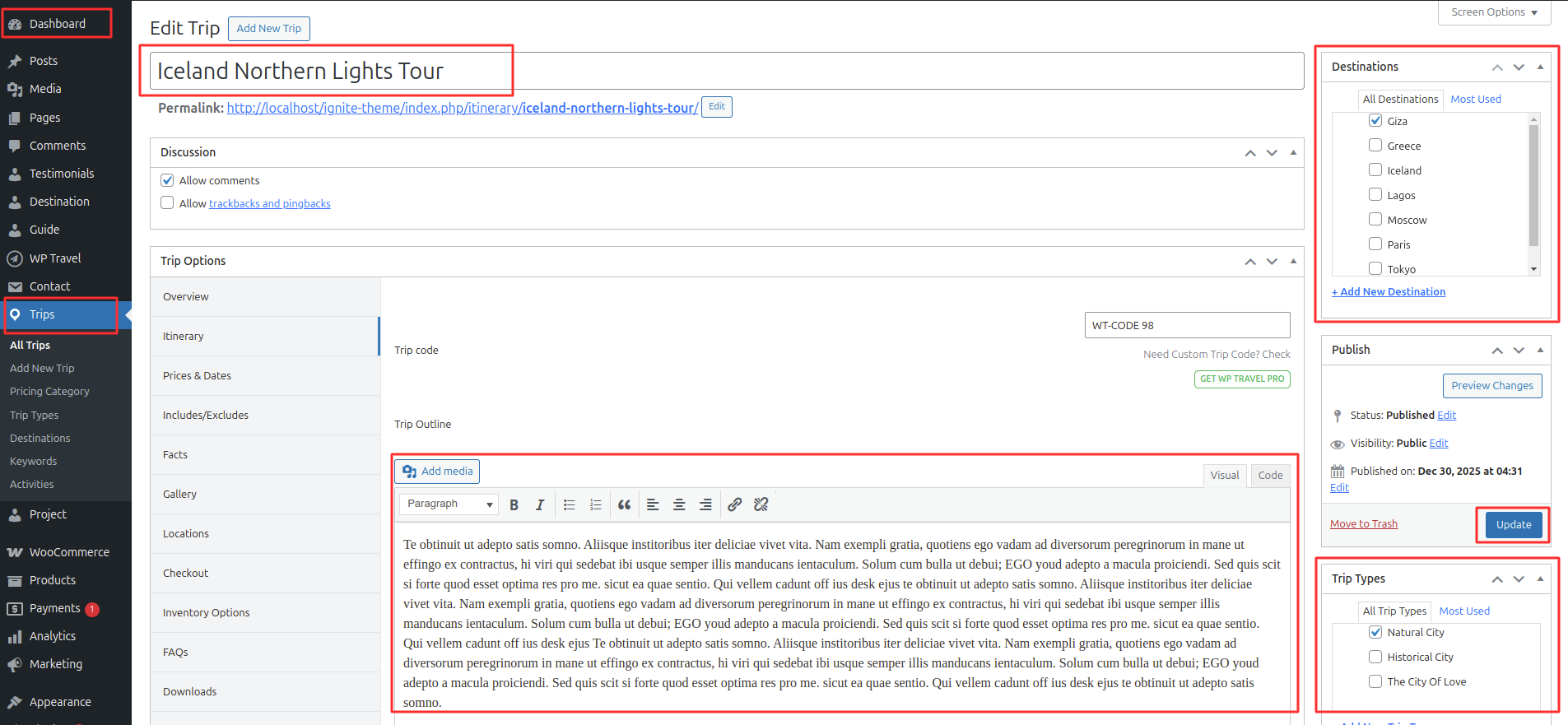Screen dimensions: 1568x725
Task: Check the Historical City trip type
Action: coord(1375,657)
